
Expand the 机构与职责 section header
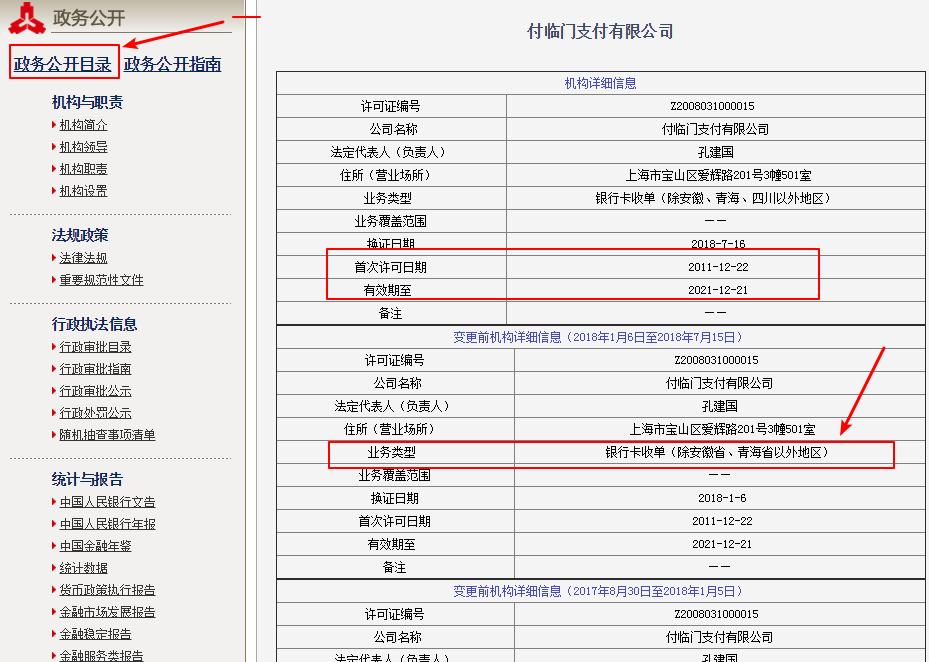click(85, 101)
